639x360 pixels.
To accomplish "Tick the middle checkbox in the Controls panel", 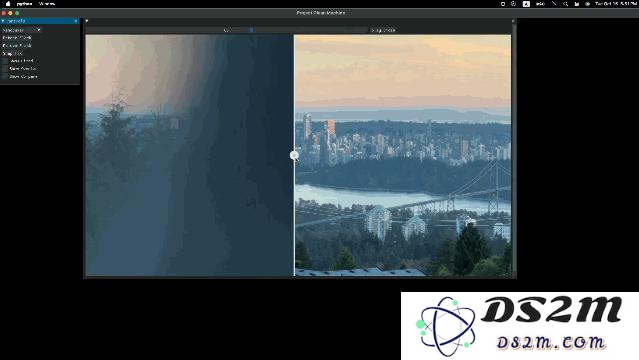I will click(4, 68).
